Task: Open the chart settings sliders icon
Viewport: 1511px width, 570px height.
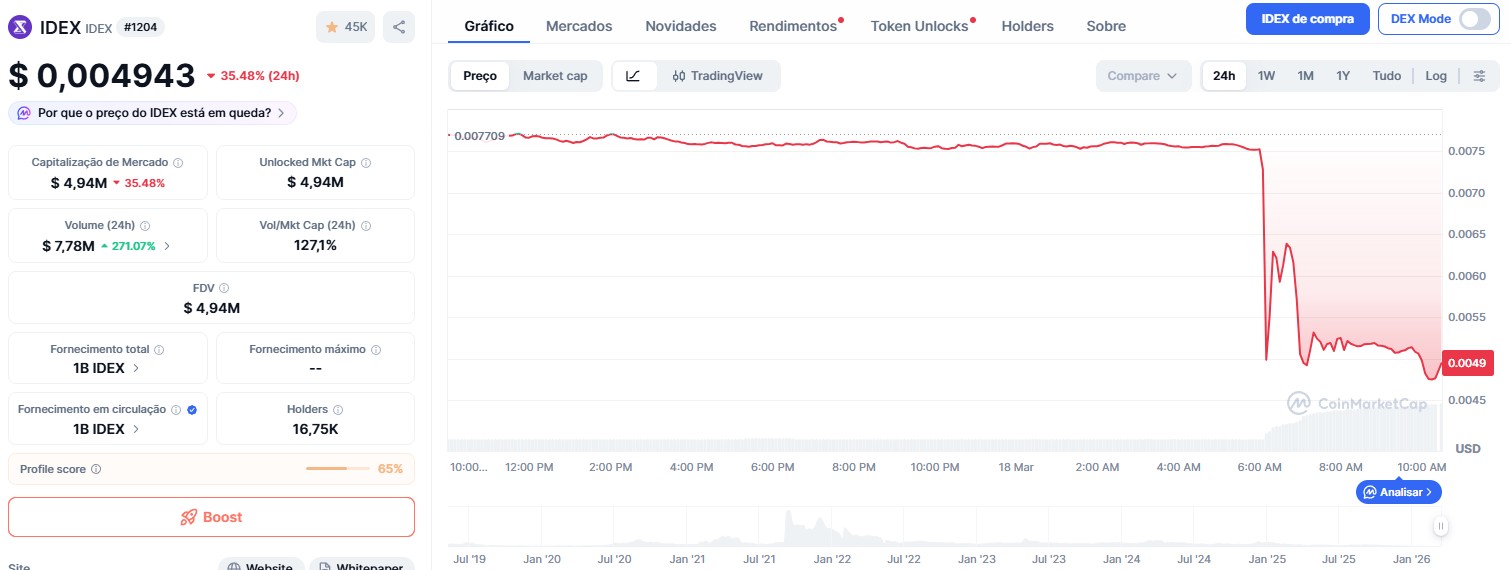Action: click(1479, 76)
